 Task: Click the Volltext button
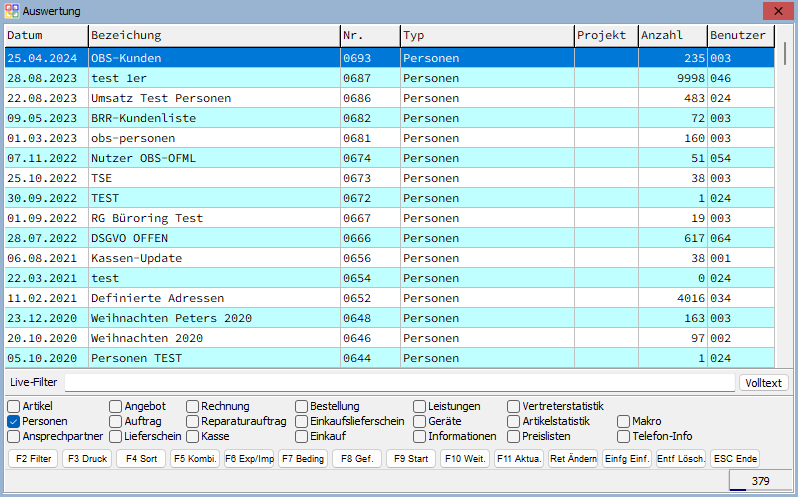[x=764, y=383]
